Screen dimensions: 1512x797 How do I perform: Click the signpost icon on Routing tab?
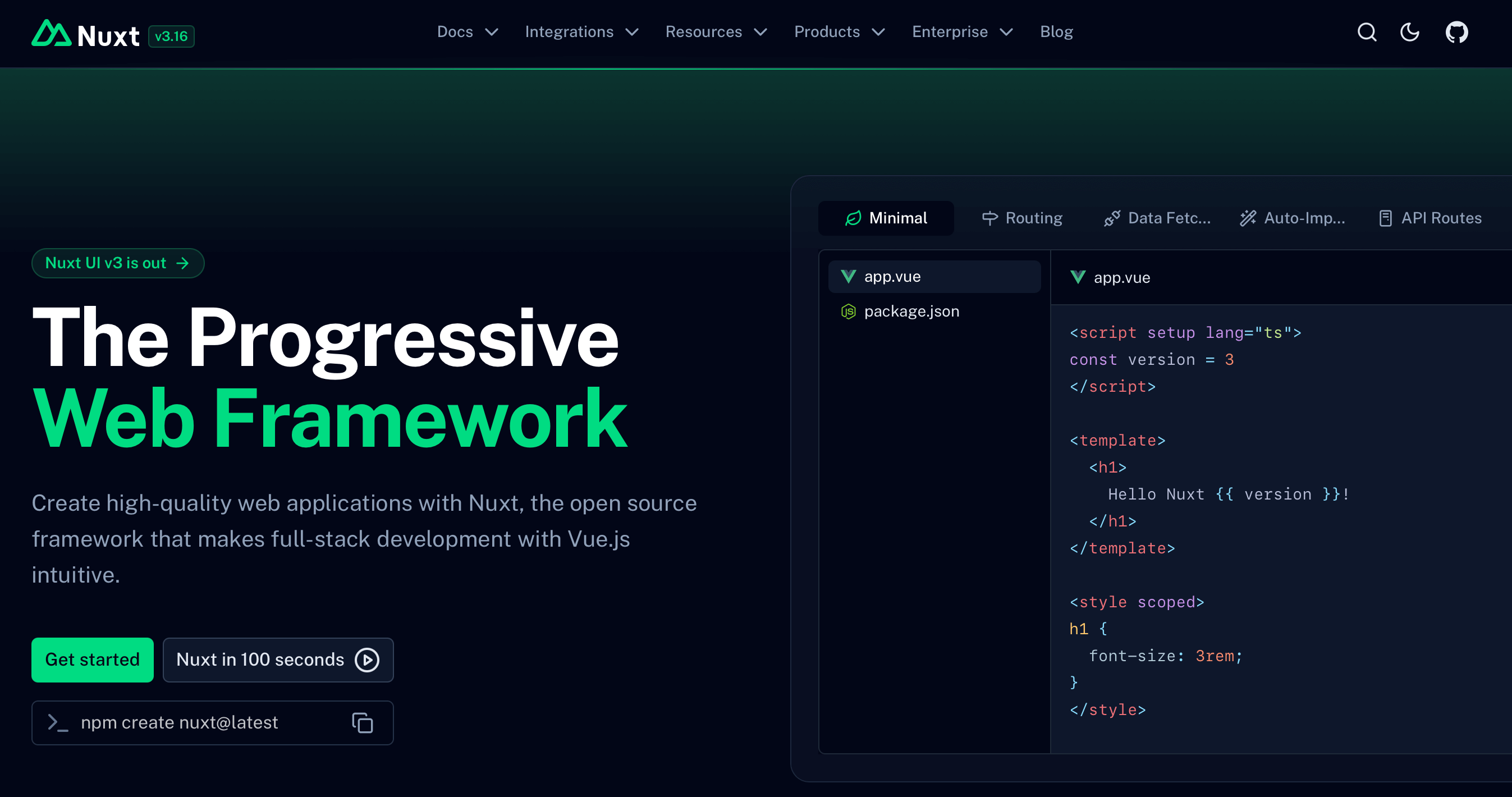click(x=989, y=218)
